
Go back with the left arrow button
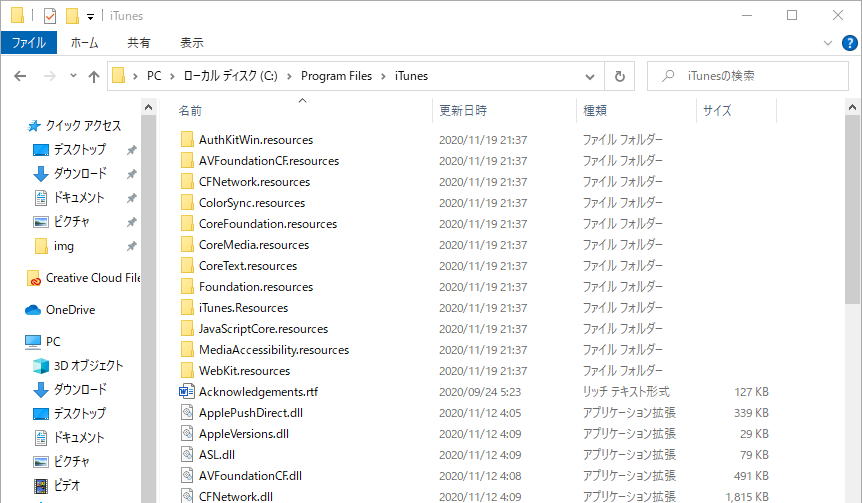point(20,76)
